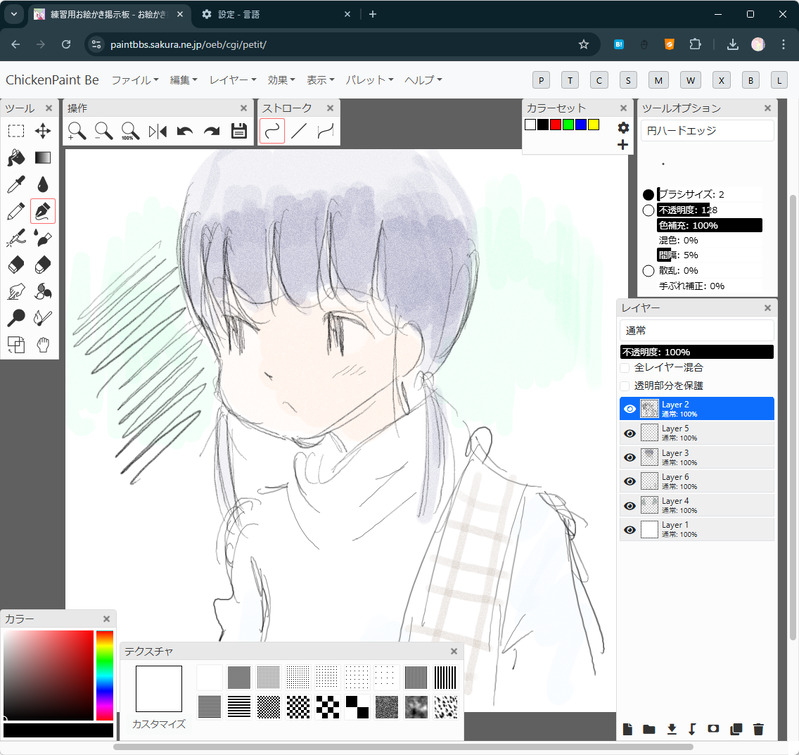Select the eyedropper color picker tool
This screenshot has width=799, height=755.
click(16, 184)
